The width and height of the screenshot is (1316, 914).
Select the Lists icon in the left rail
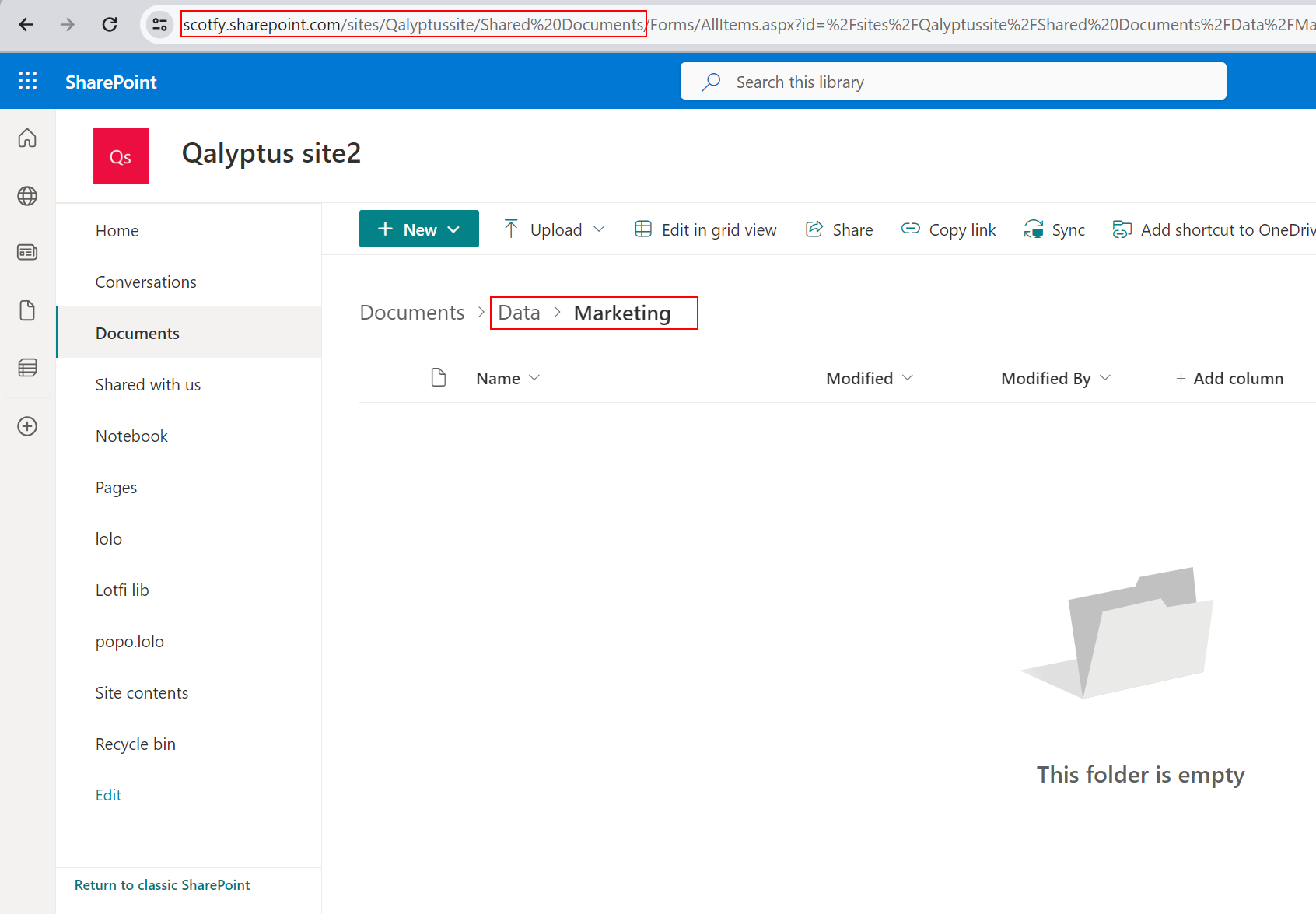(x=27, y=367)
